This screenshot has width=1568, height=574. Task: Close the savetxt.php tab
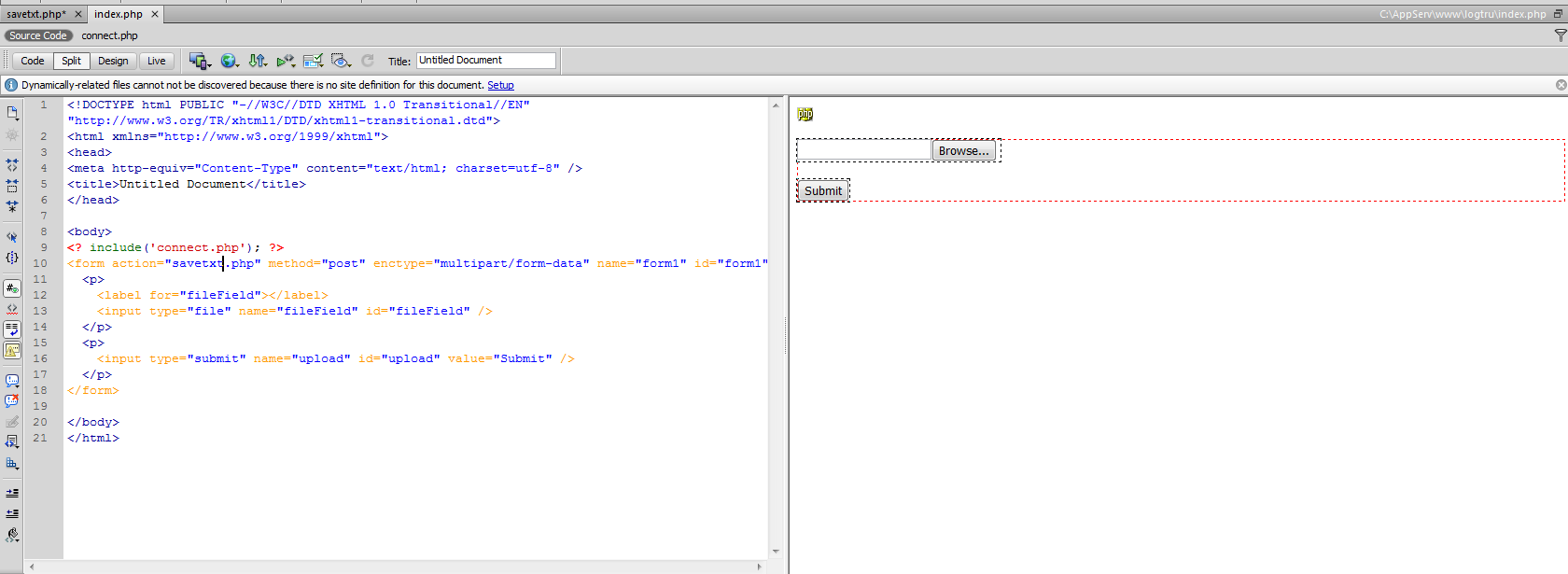pyautogui.click(x=78, y=14)
